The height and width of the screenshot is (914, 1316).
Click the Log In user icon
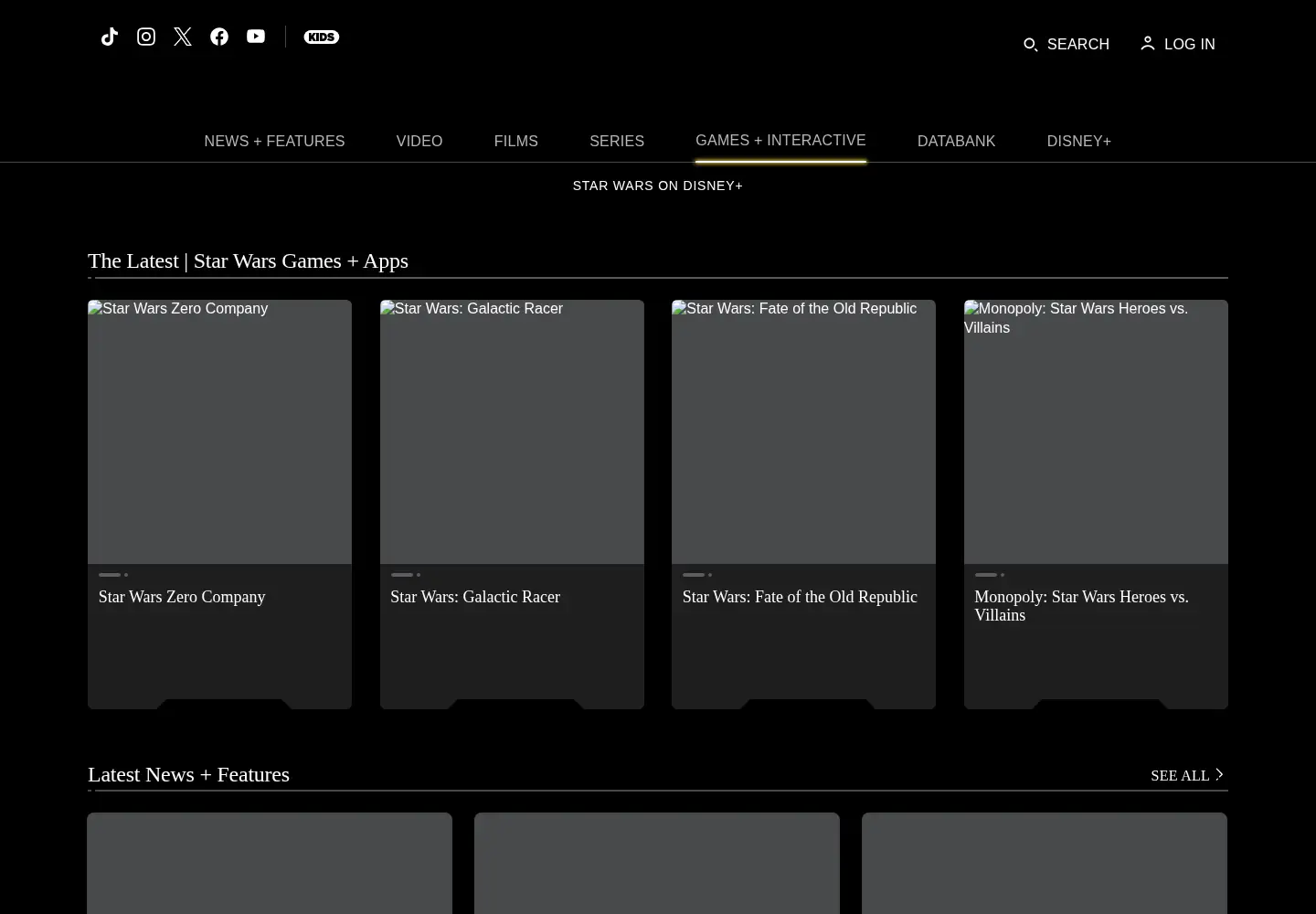pyautogui.click(x=1148, y=43)
